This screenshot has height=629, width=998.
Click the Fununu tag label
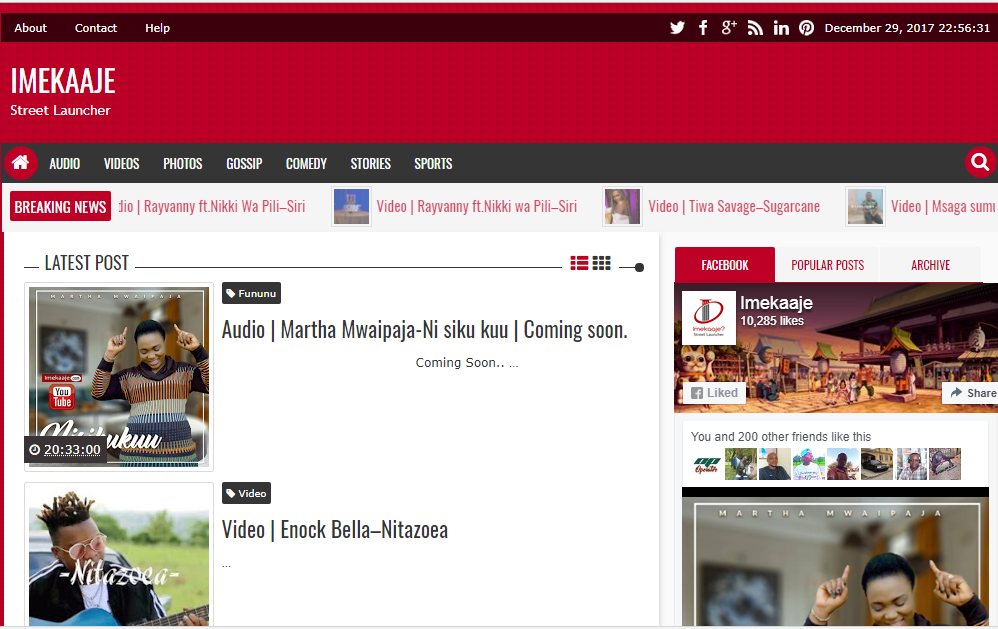point(251,293)
